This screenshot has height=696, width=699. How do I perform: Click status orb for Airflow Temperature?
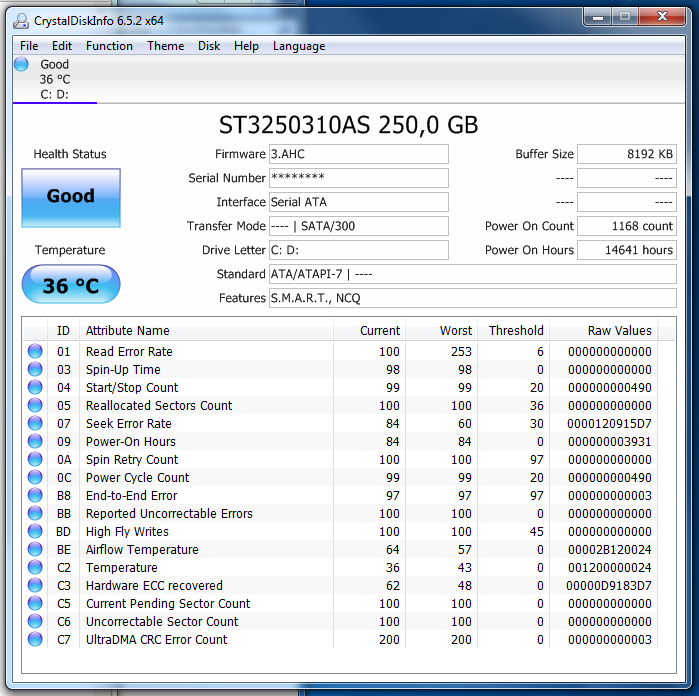(x=35, y=549)
